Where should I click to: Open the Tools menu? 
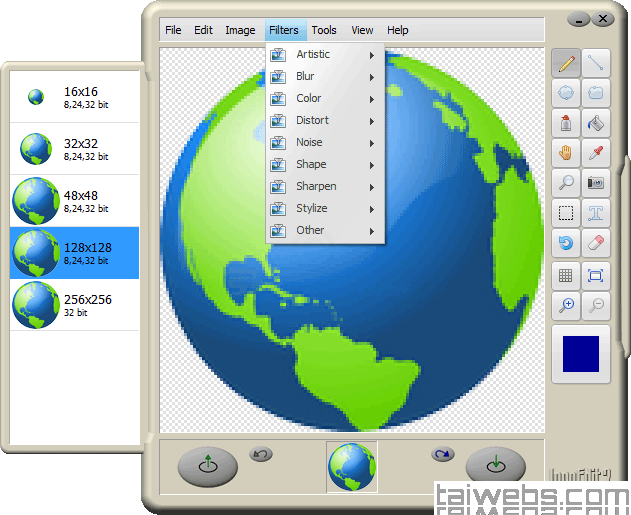324,30
